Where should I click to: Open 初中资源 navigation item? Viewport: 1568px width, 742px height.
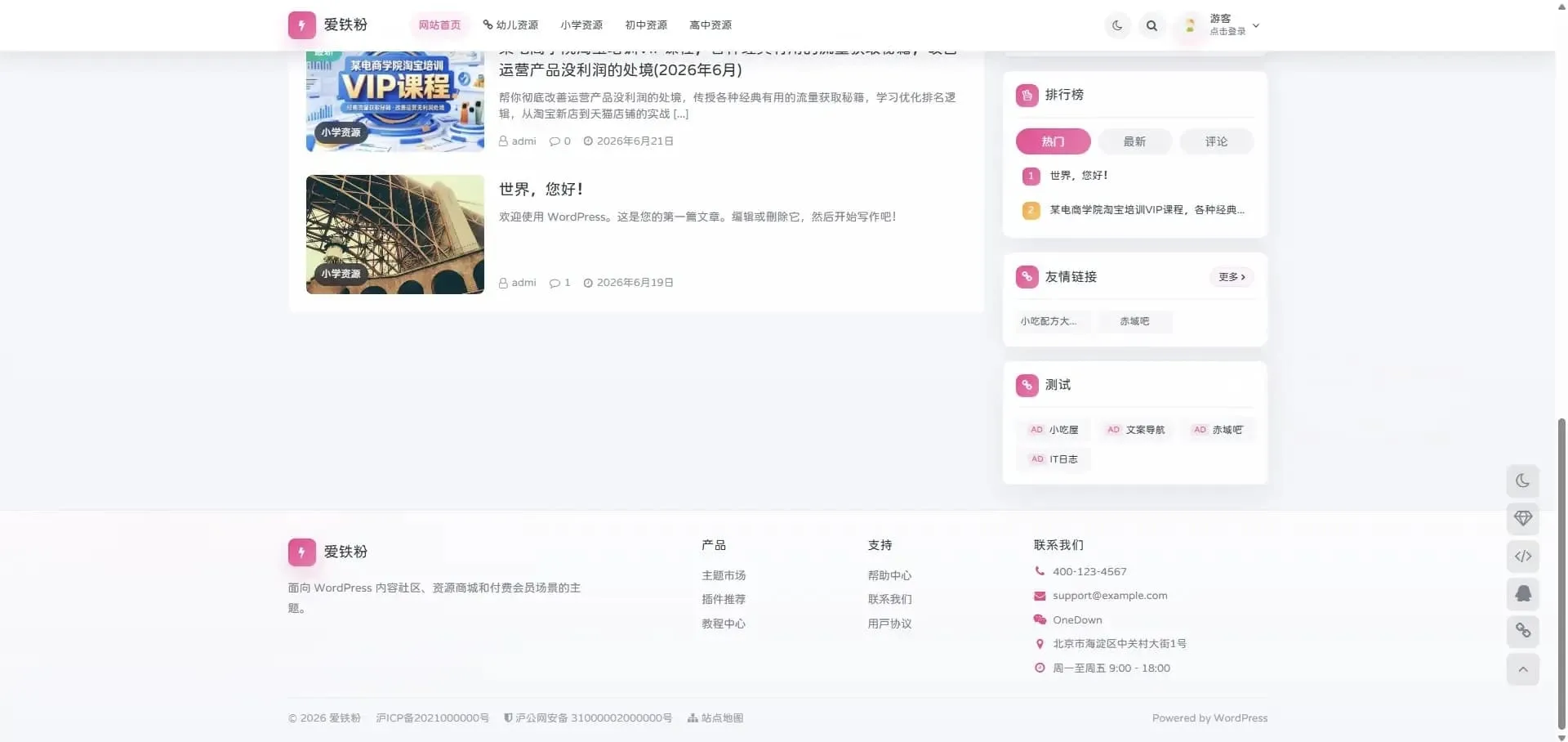[x=646, y=25]
